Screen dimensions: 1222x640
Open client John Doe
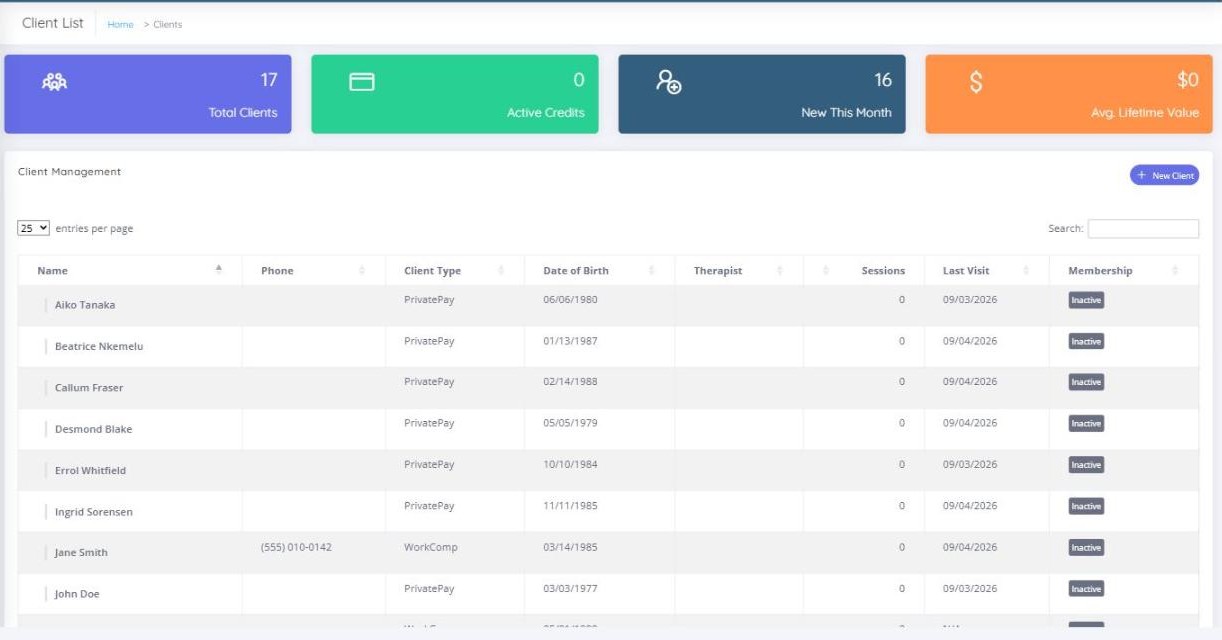click(x=77, y=594)
